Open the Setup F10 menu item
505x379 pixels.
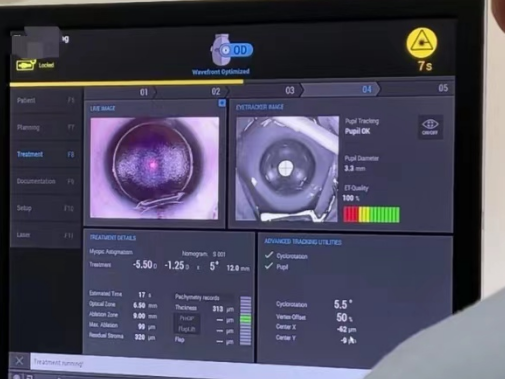click(x=46, y=208)
